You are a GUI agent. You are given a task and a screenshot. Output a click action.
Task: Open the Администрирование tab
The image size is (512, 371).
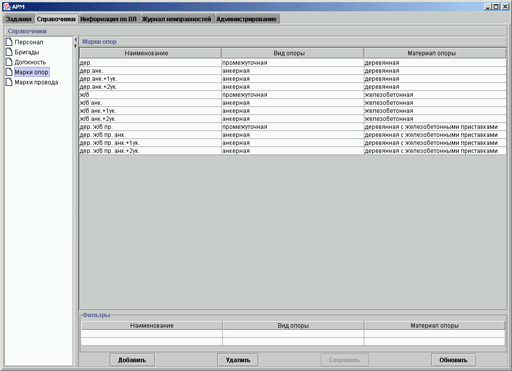[247, 19]
